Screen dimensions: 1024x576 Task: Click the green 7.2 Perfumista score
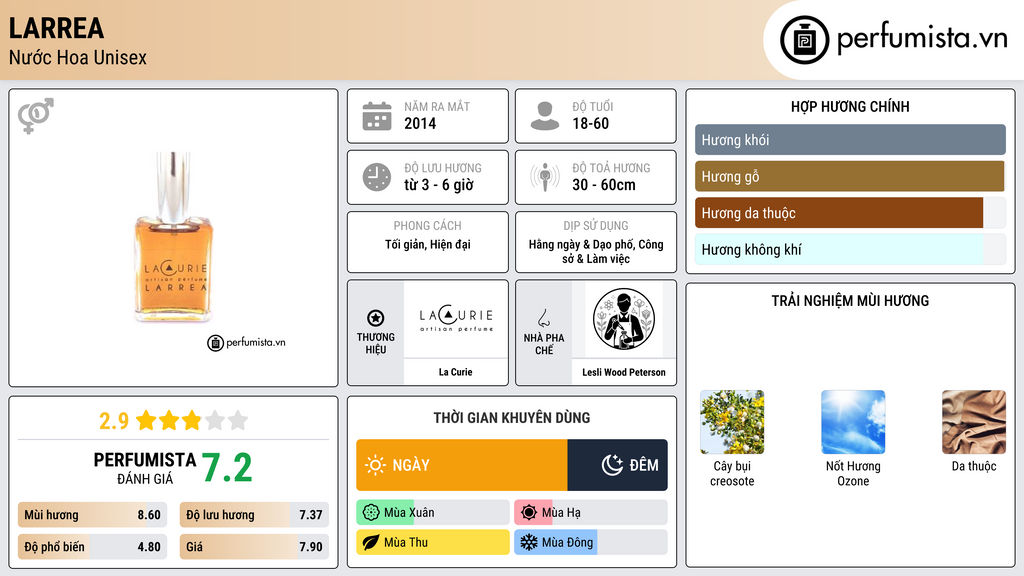[x=227, y=468]
